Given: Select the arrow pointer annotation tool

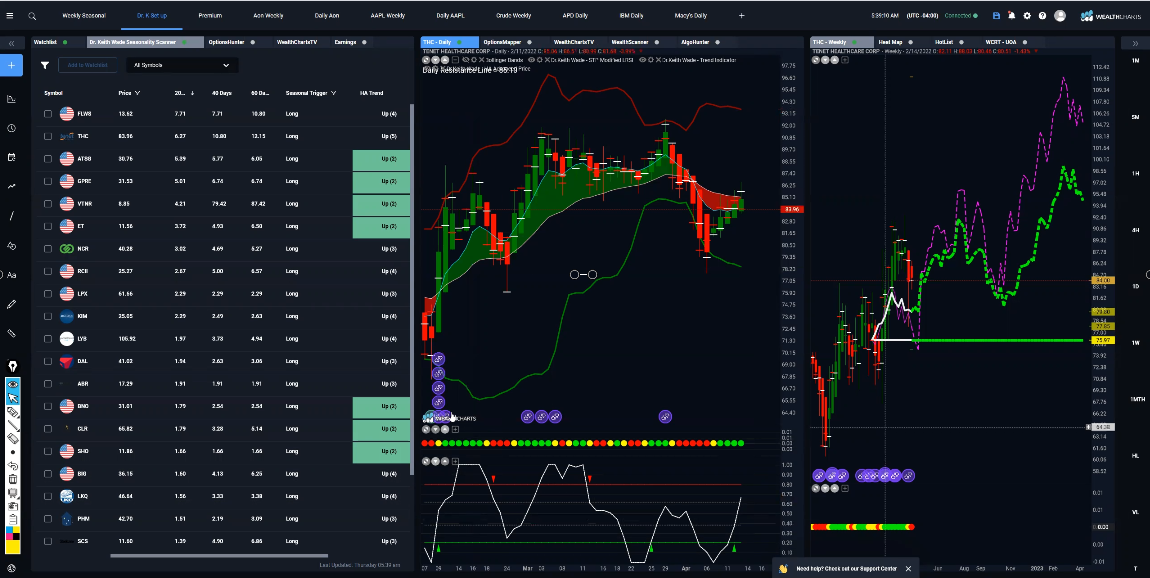Looking at the screenshot, I should (12, 398).
